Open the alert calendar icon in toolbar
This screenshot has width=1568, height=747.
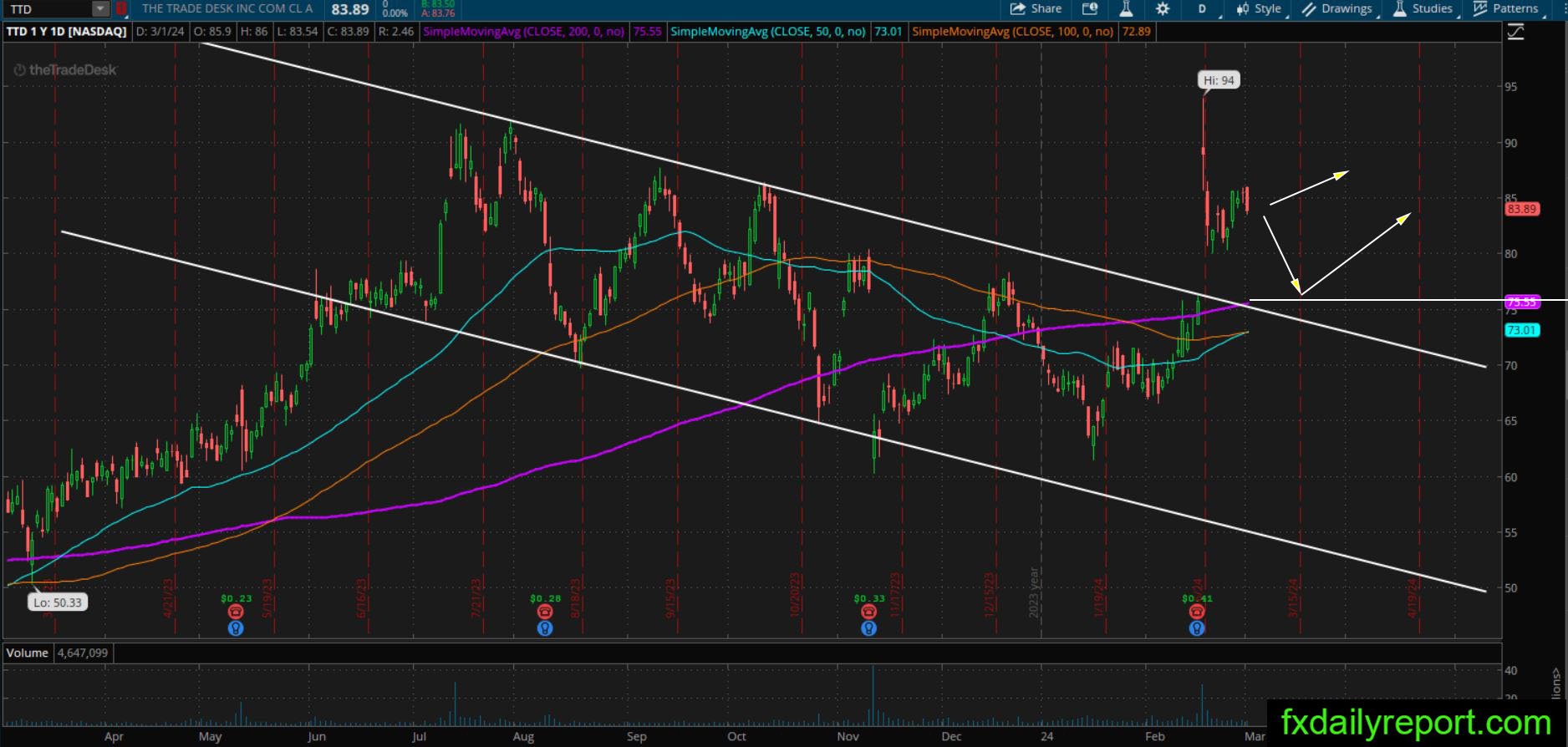pos(1090,8)
